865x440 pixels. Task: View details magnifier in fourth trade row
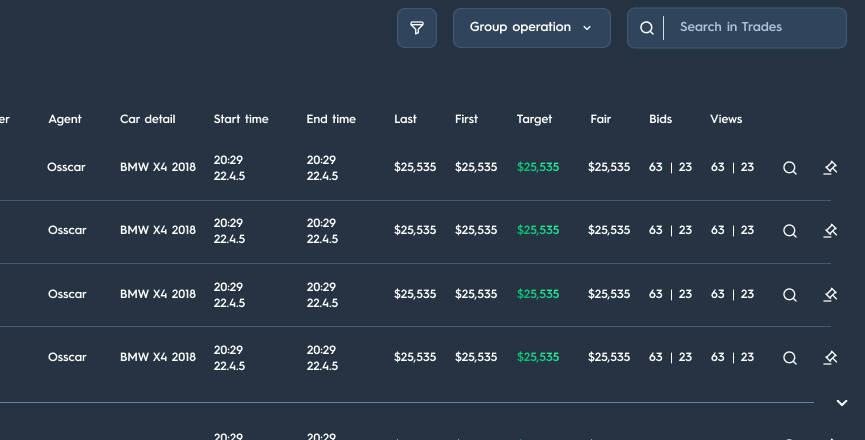click(x=789, y=357)
